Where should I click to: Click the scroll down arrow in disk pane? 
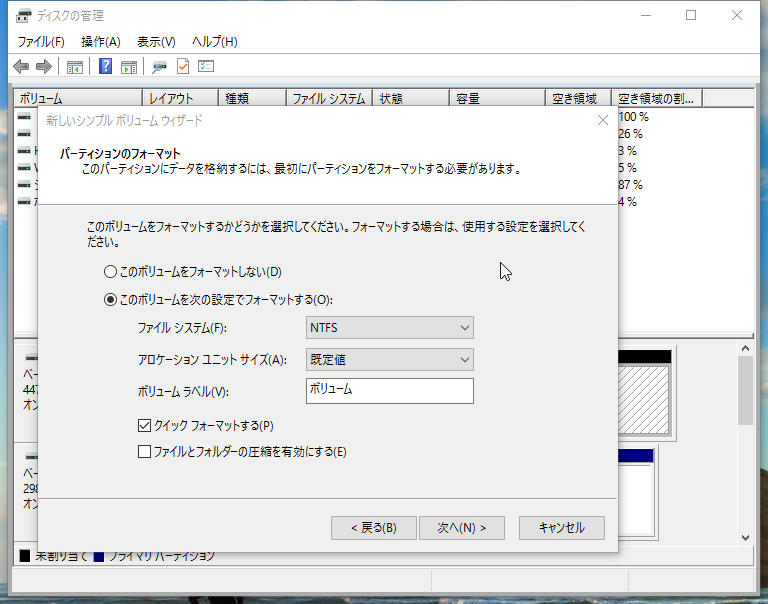click(x=745, y=537)
